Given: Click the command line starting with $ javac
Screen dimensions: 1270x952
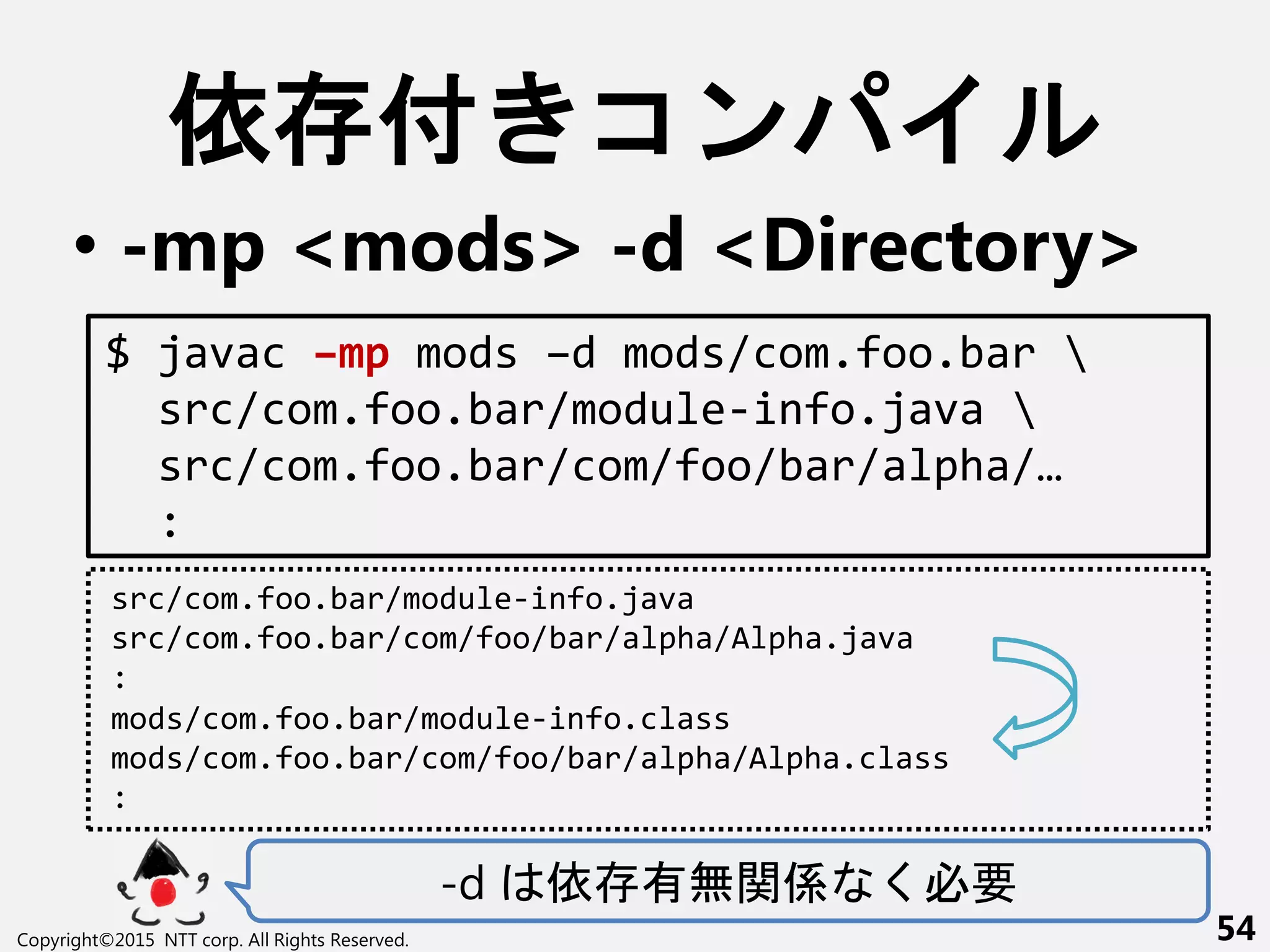Looking at the screenshot, I should (597, 355).
